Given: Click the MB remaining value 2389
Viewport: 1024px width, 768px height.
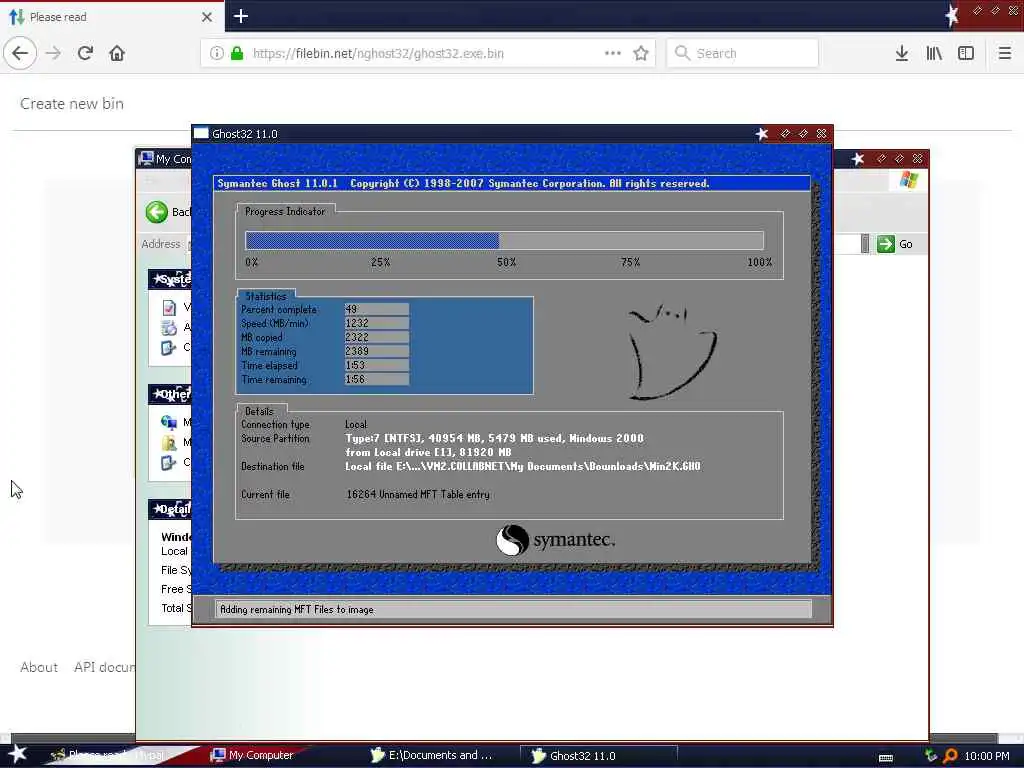Looking at the screenshot, I should [x=377, y=351].
